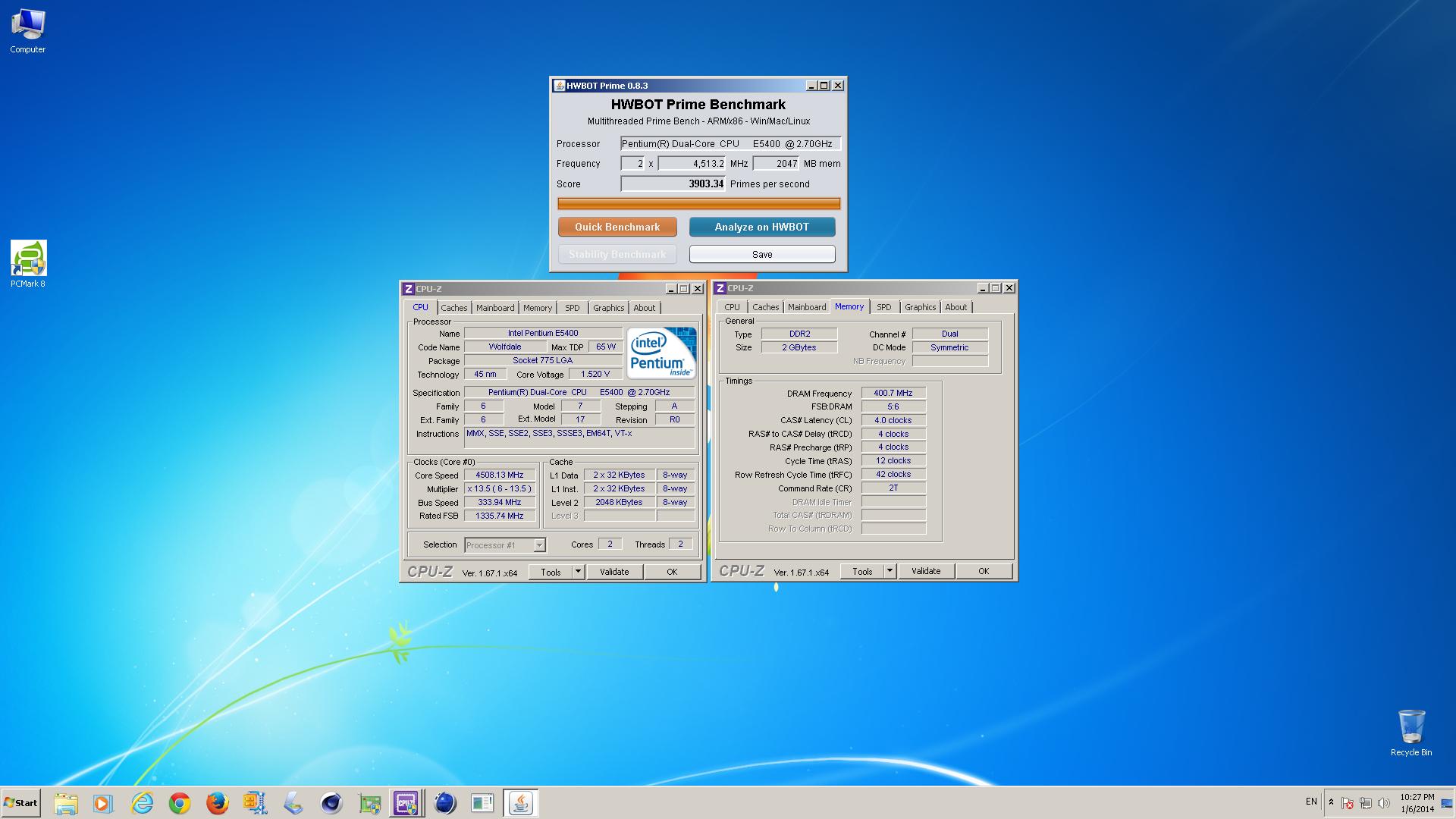
Task: Open the scanner taskbar icon
Action: point(293,803)
